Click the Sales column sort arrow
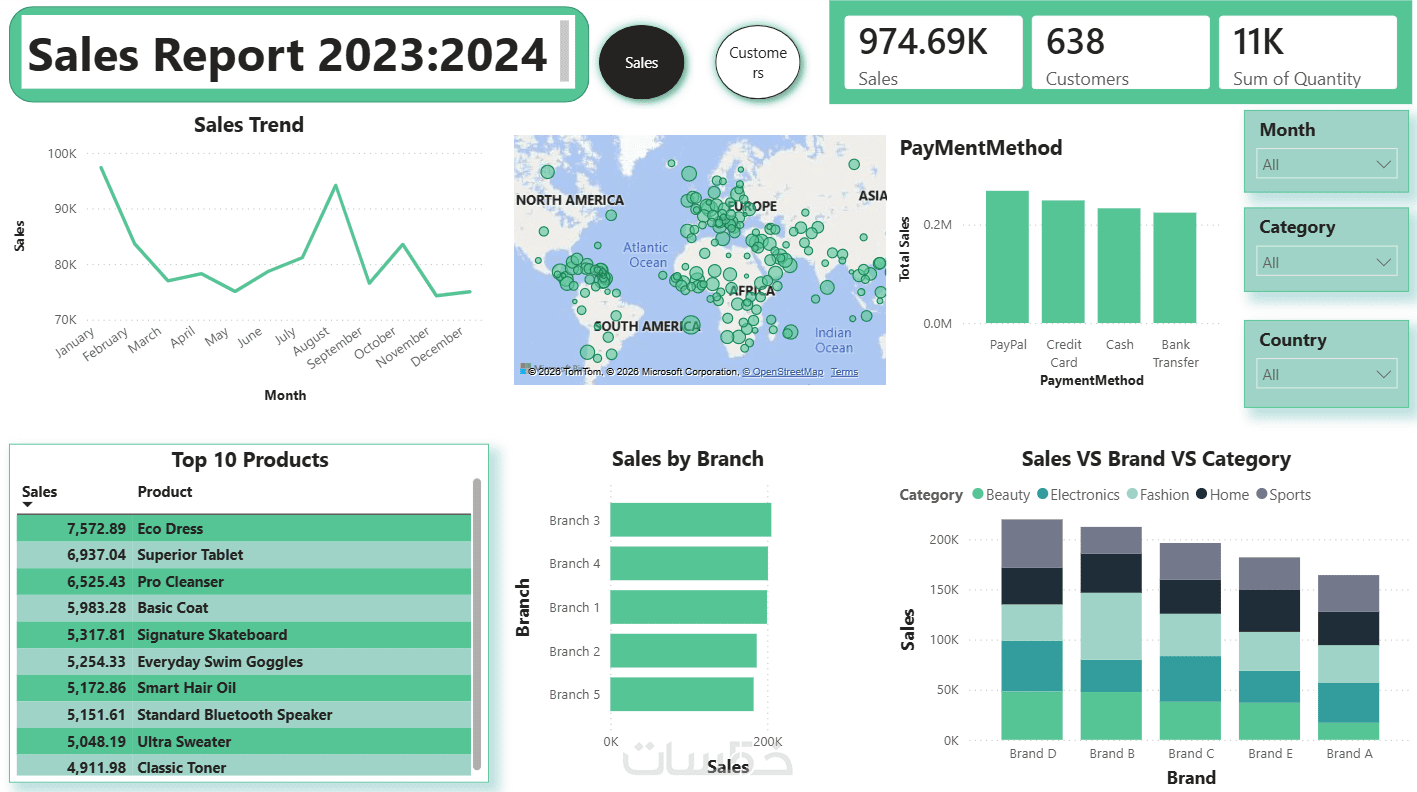This screenshot has width=1417, height=792. click(27, 505)
